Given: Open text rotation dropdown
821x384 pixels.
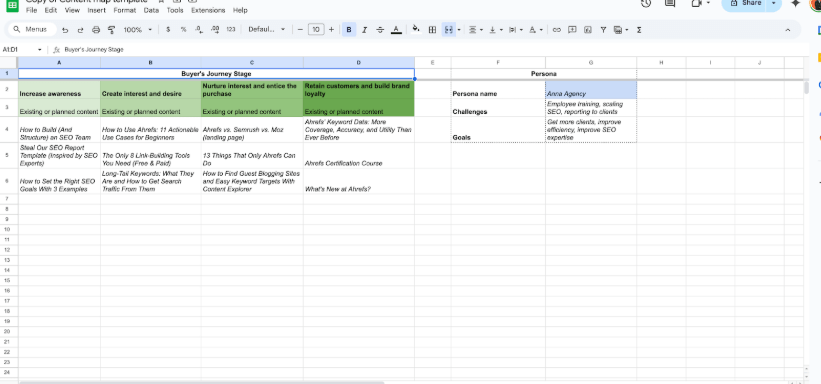Looking at the screenshot, I should pos(536,30).
